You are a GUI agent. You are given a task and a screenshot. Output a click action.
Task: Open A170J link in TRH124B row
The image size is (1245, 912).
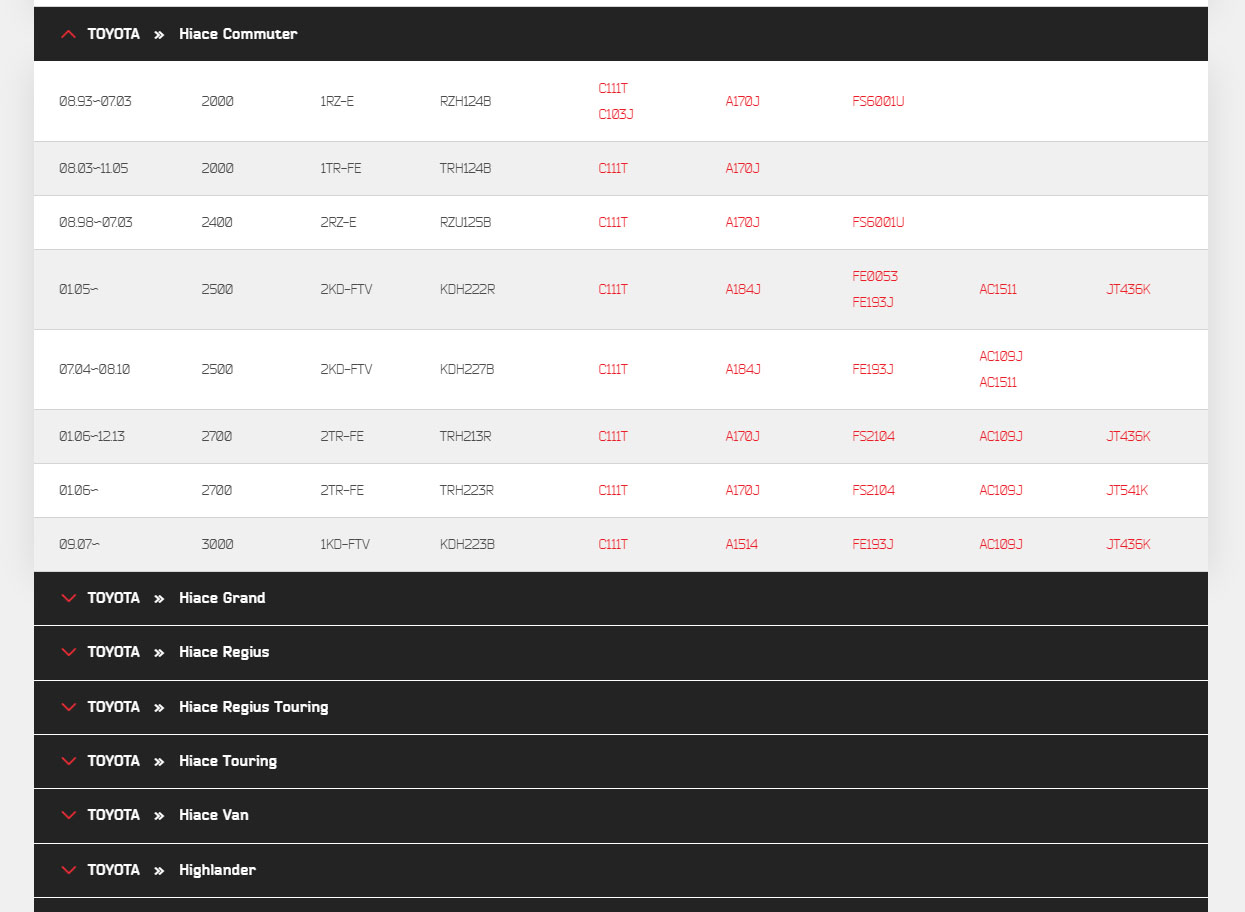pyautogui.click(x=743, y=168)
